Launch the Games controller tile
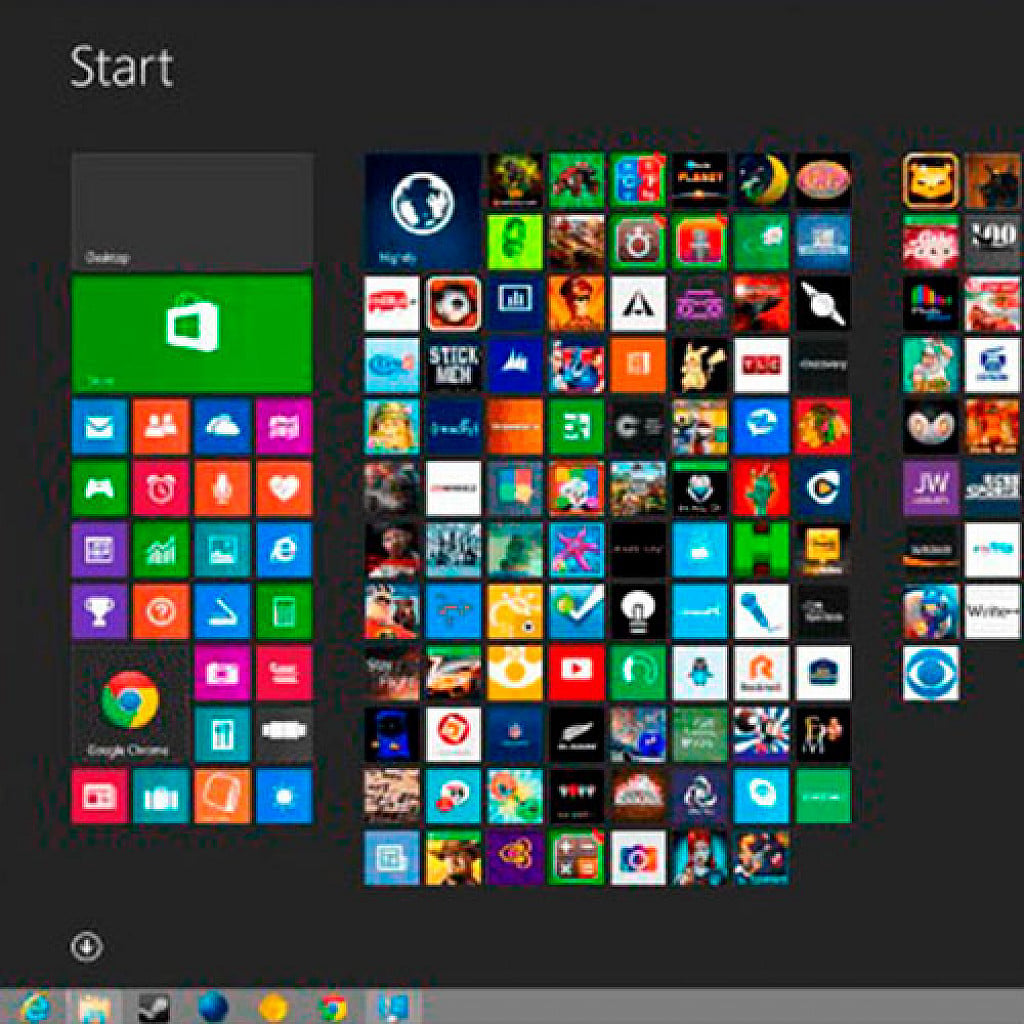Screen dimensions: 1024x1024 coord(99,488)
